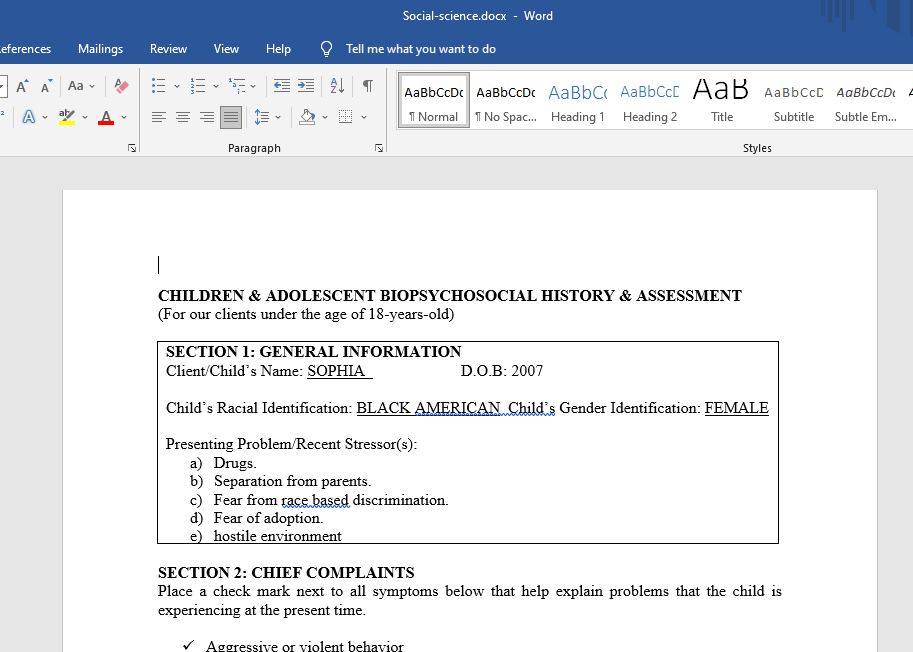Apply yellow text highlight color
Screen dimensions: 913x652
coord(67,117)
